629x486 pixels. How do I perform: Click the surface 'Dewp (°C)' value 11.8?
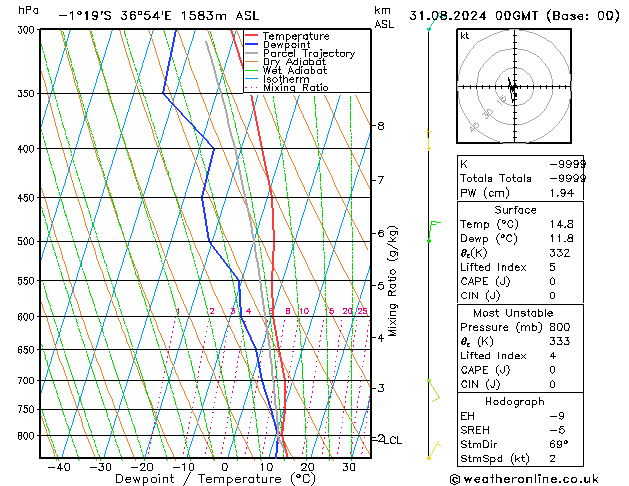pyautogui.click(x=562, y=239)
